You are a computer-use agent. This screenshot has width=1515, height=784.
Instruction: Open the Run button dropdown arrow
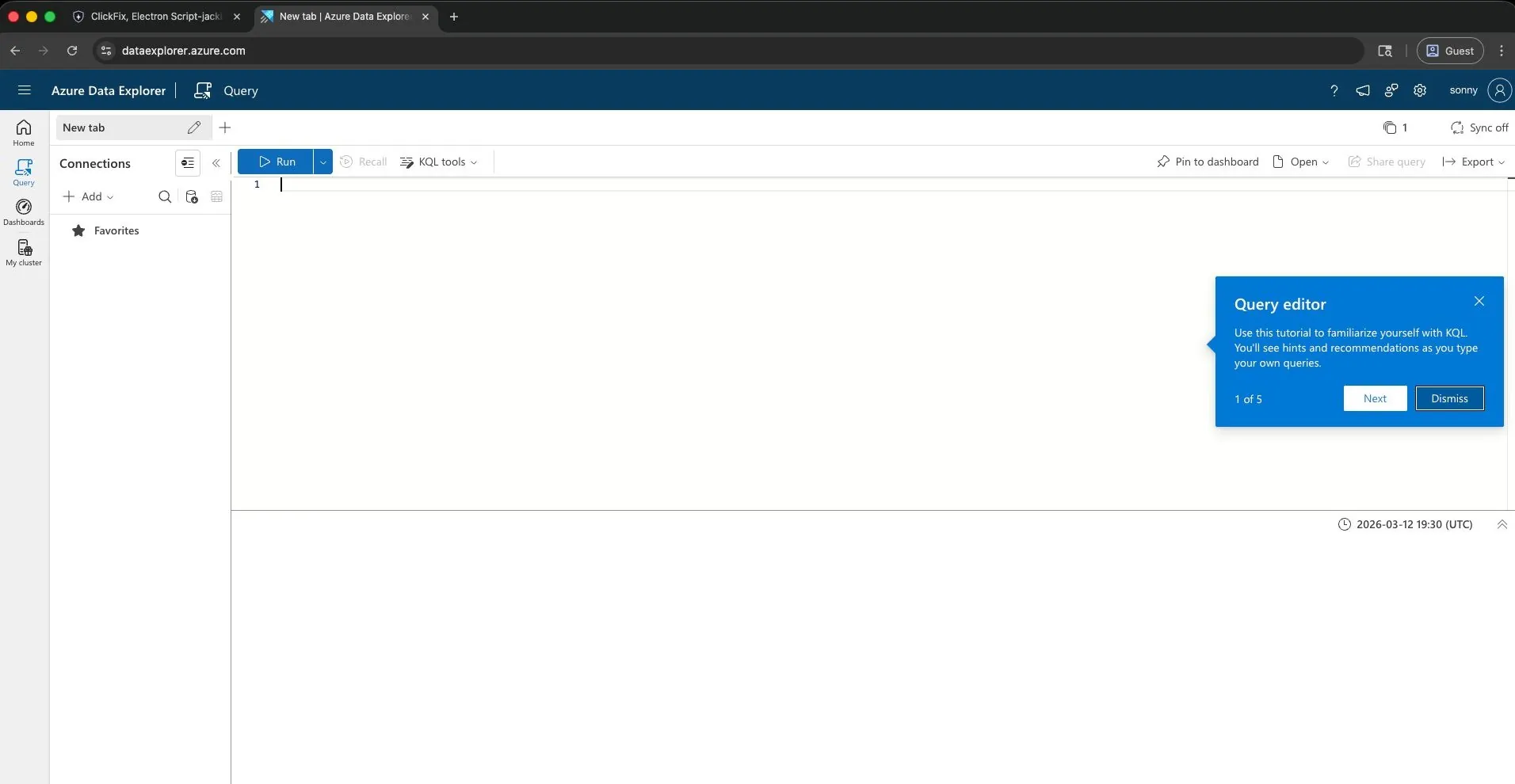(x=323, y=162)
